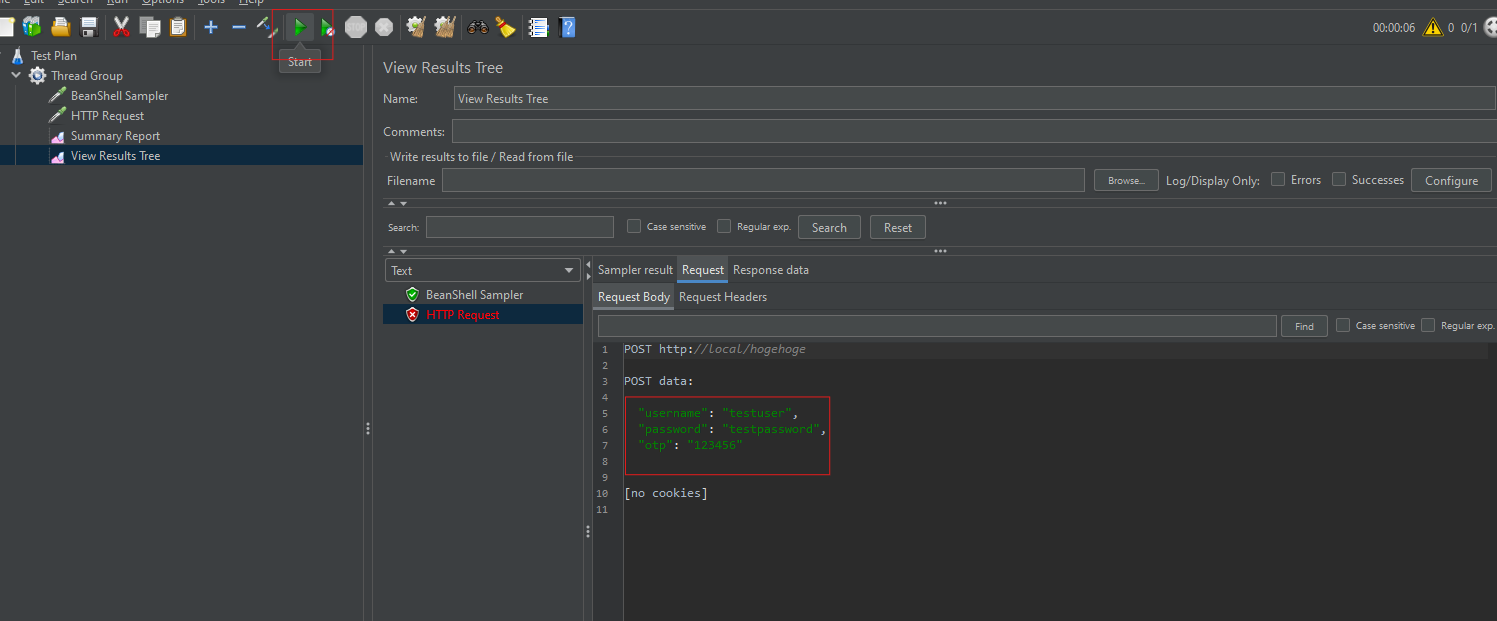Focus the Comments input field
The image size is (1497, 621).
[x=974, y=132]
